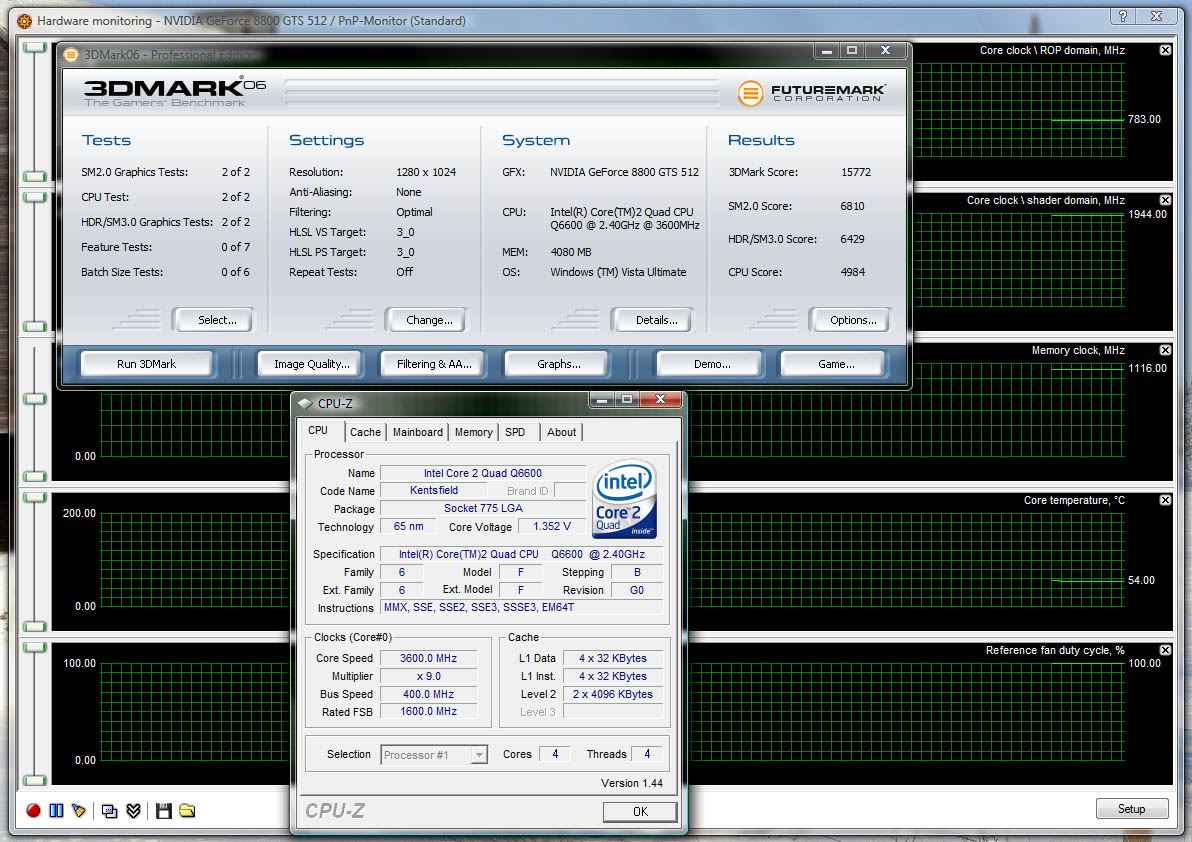Click the Image Quality... button
The width and height of the screenshot is (1192, 842).
pyautogui.click(x=312, y=364)
